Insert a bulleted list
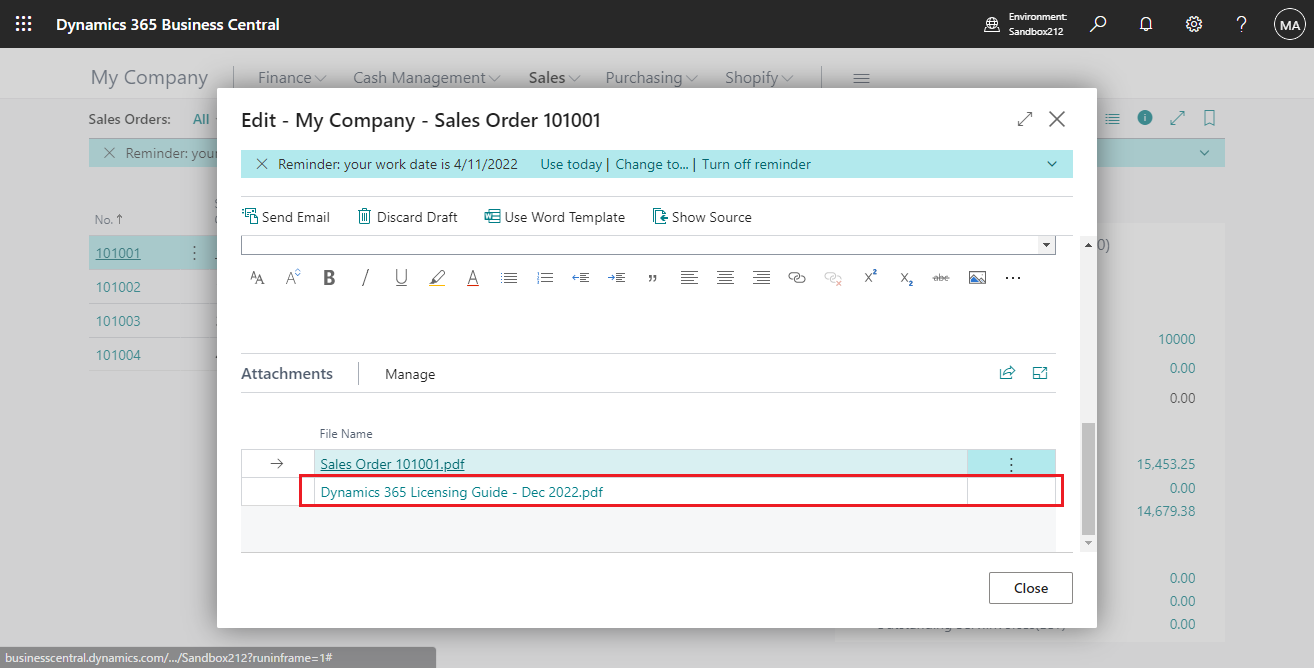This screenshot has height=668, width=1314. point(509,277)
